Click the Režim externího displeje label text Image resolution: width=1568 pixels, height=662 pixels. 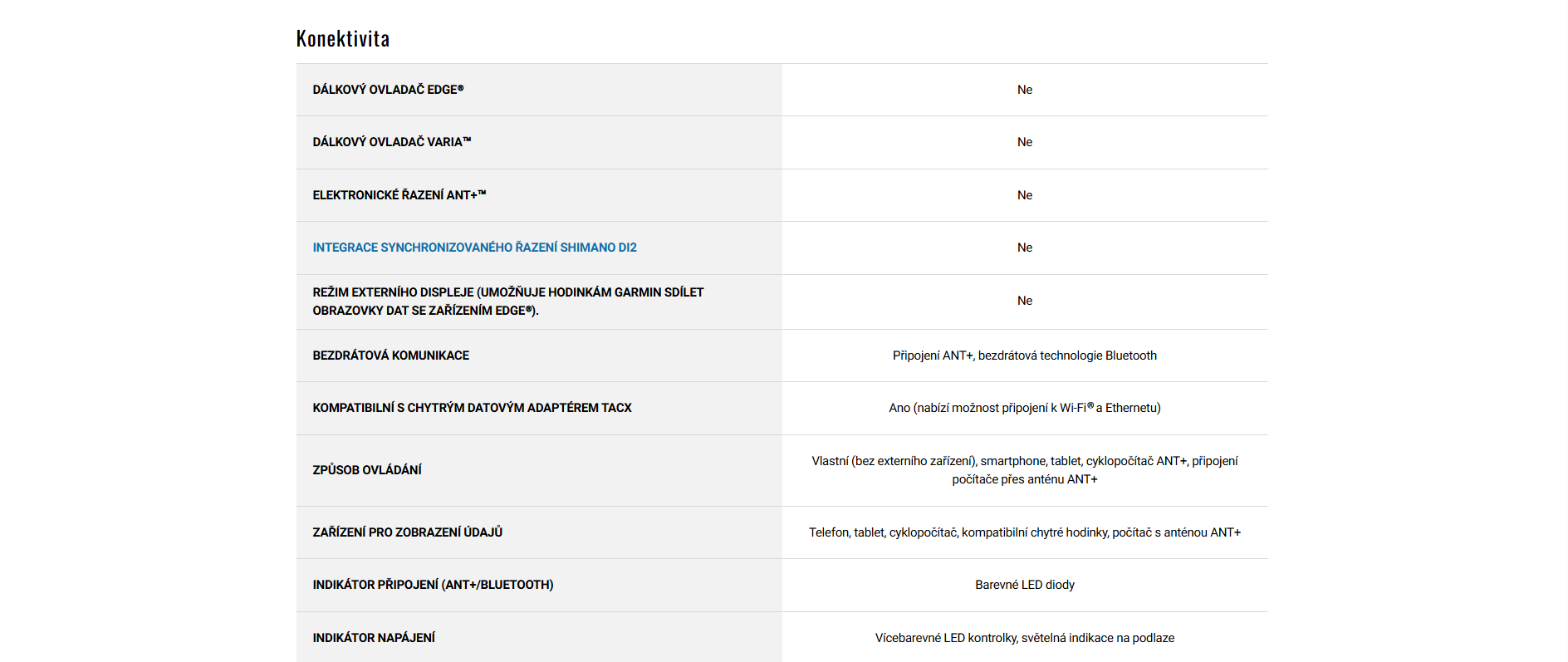[507, 302]
